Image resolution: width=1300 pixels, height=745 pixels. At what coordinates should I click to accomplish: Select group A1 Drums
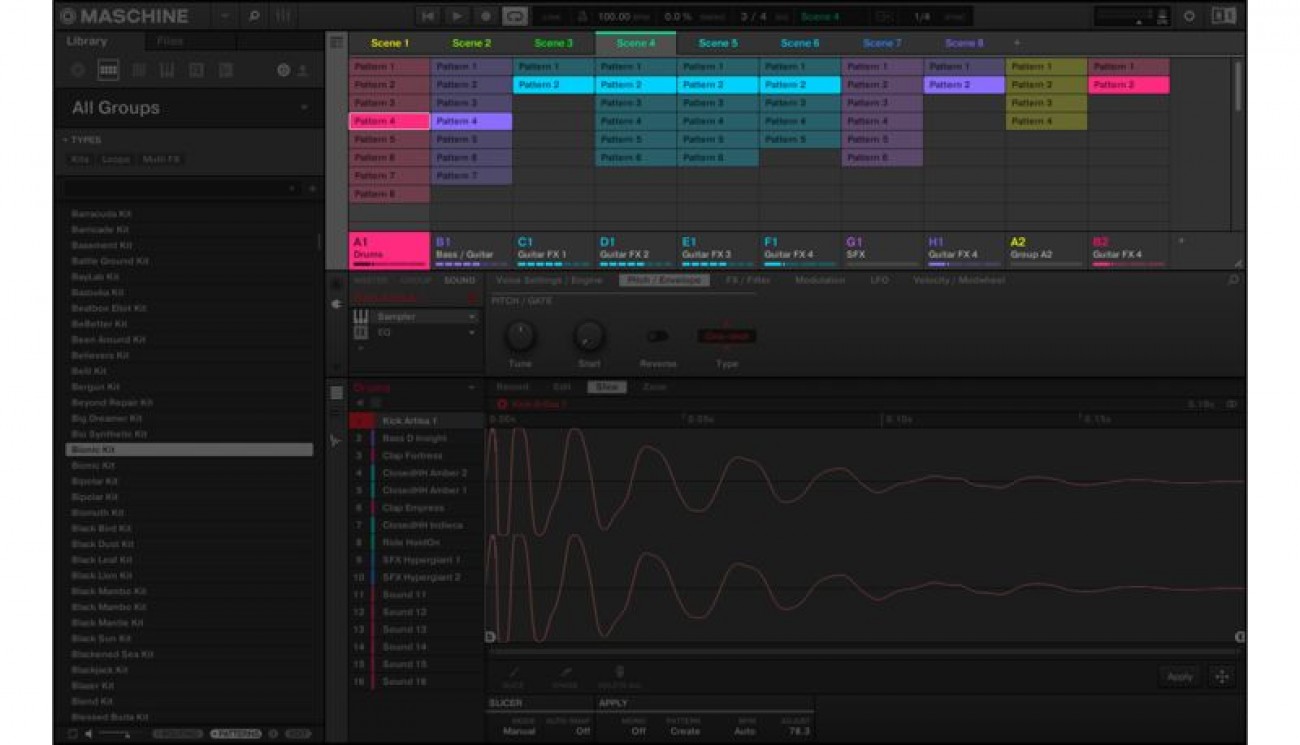point(389,249)
